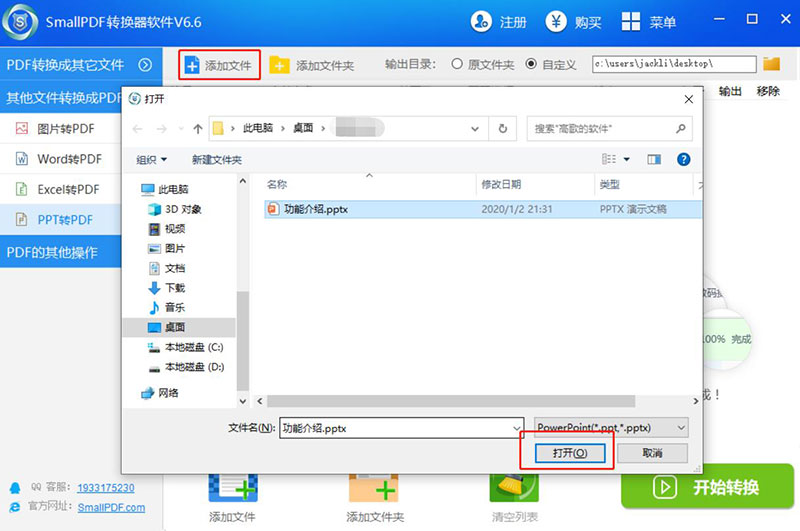Open the 菜单 menu grid icon
Image resolution: width=800 pixels, height=531 pixels.
[x=631, y=21]
